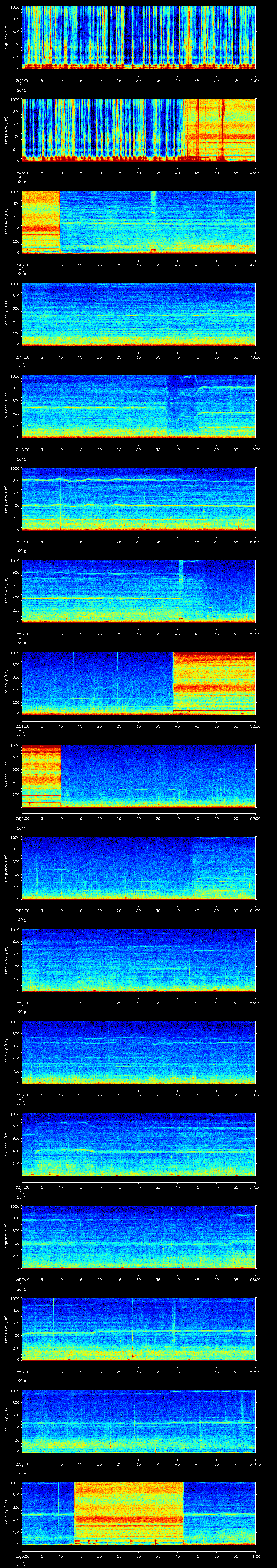Viewport: 277px width, 1568px height.
Task: Choose the spectrogram panel starting at 2:49:00
Action: (139, 499)
